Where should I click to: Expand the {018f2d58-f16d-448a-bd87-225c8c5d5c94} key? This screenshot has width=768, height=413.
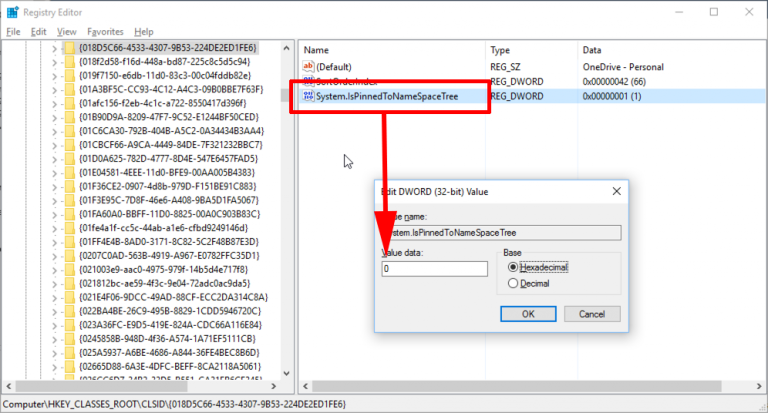pyautogui.click(x=53, y=61)
